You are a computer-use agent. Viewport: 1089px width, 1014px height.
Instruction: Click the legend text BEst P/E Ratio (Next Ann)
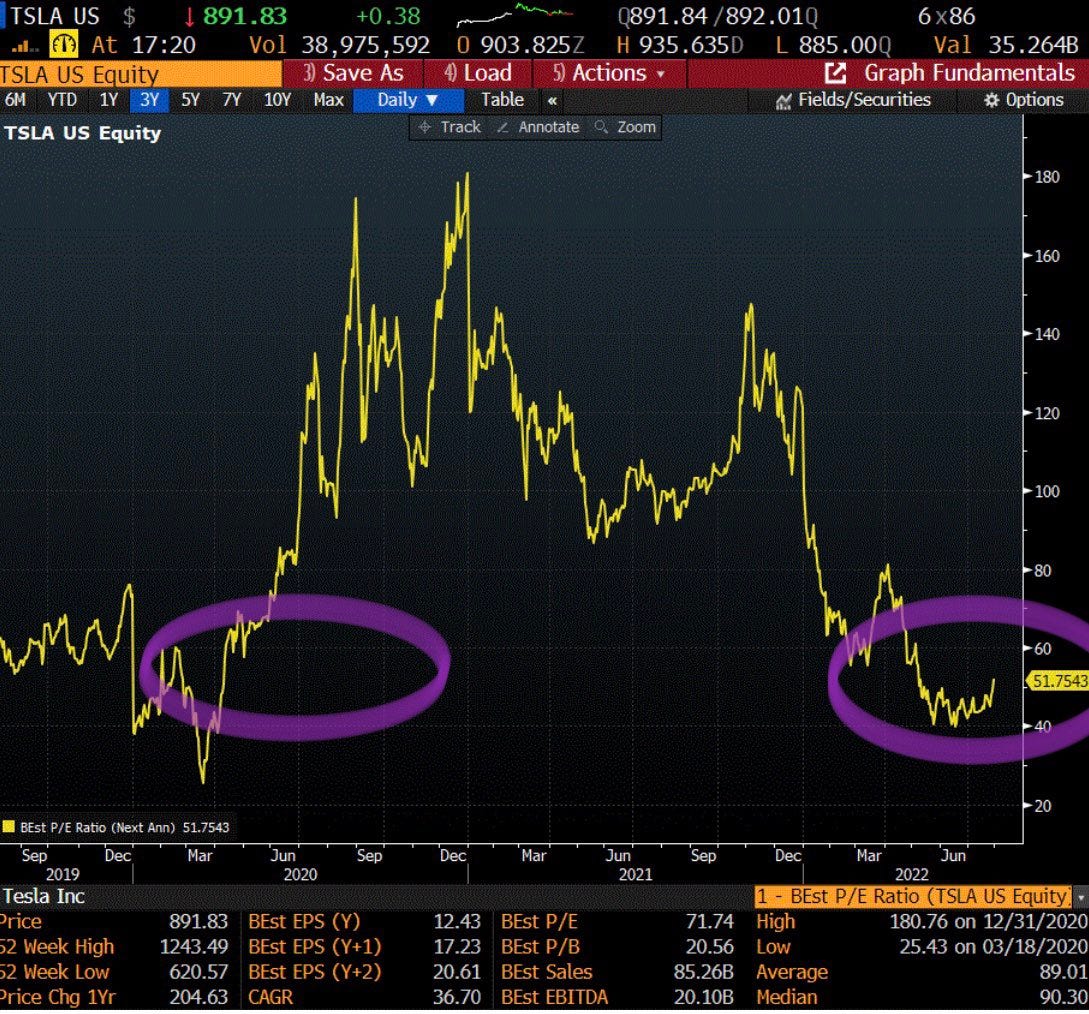[99, 828]
